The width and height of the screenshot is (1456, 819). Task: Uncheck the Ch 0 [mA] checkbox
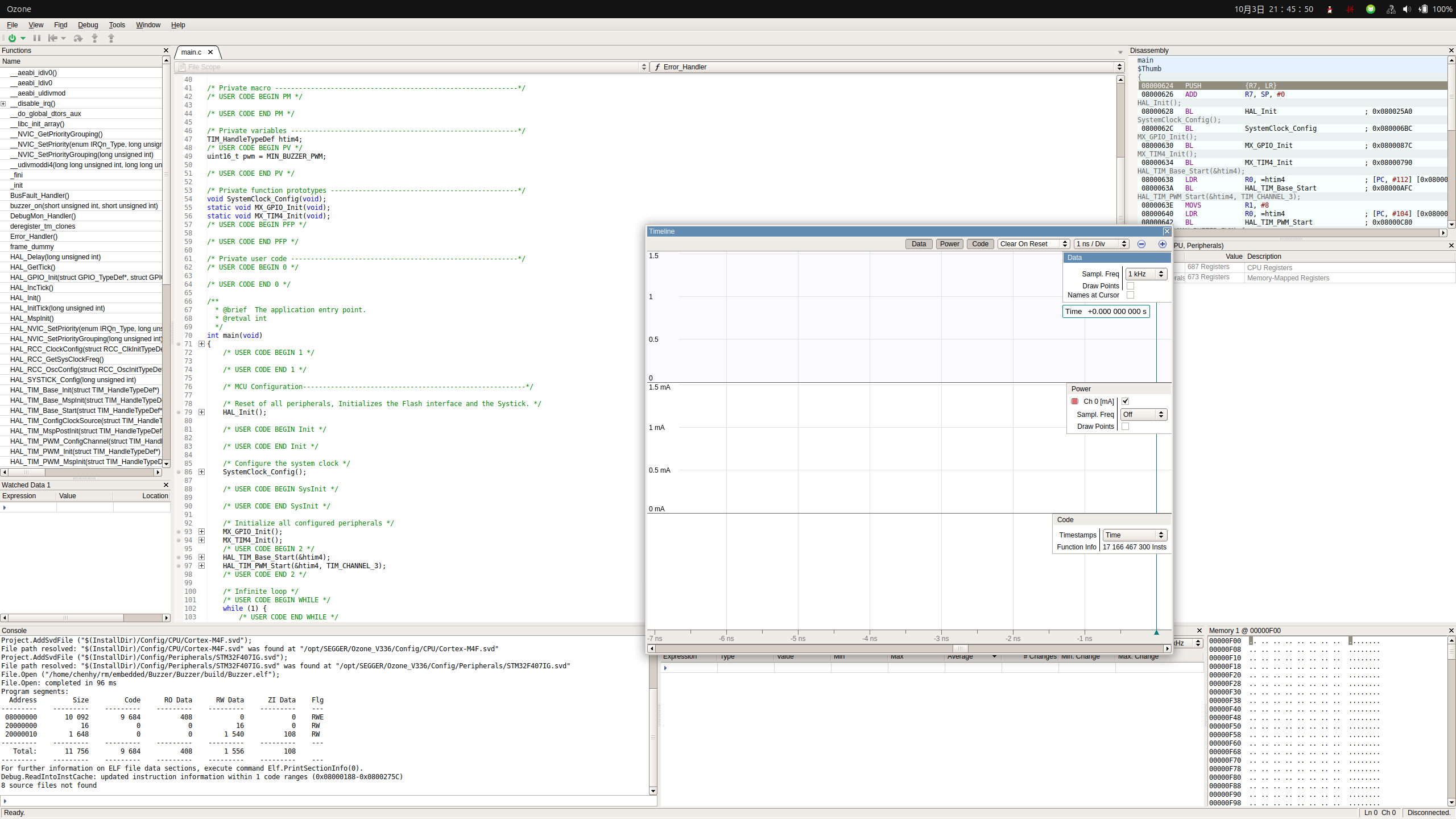pyautogui.click(x=1125, y=401)
